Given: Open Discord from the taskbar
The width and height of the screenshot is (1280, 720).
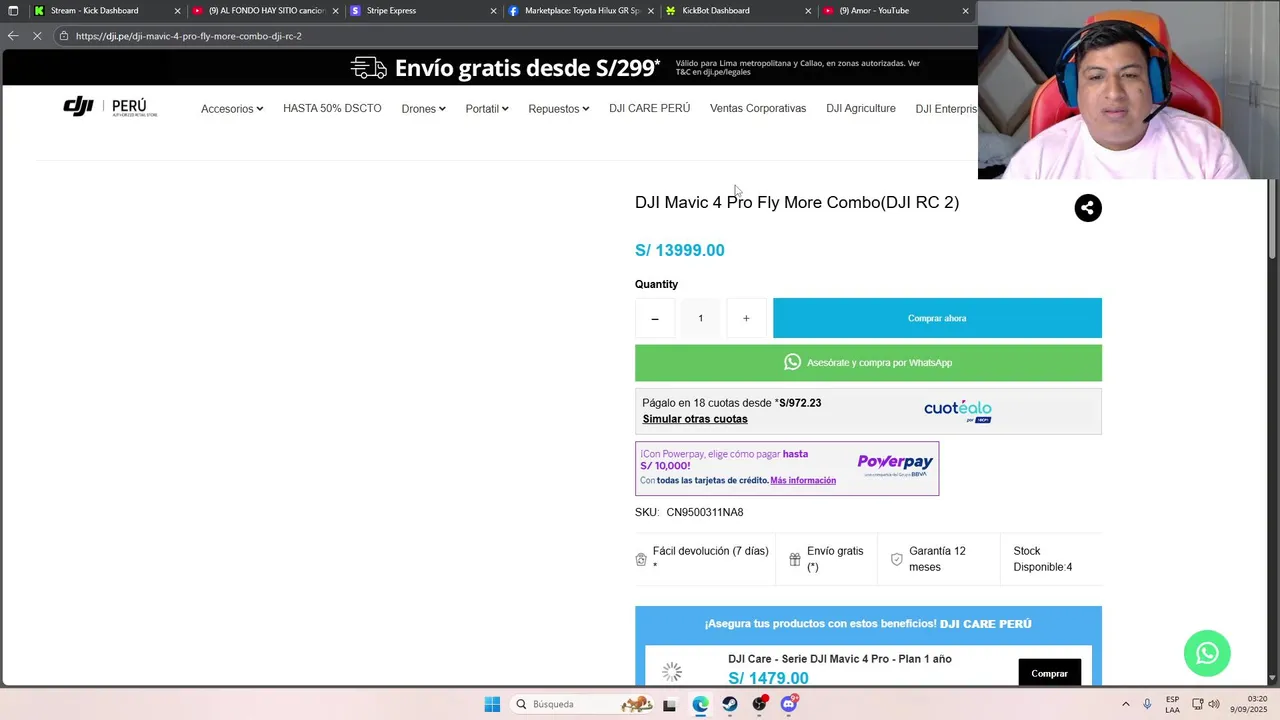Looking at the screenshot, I should pos(789,704).
